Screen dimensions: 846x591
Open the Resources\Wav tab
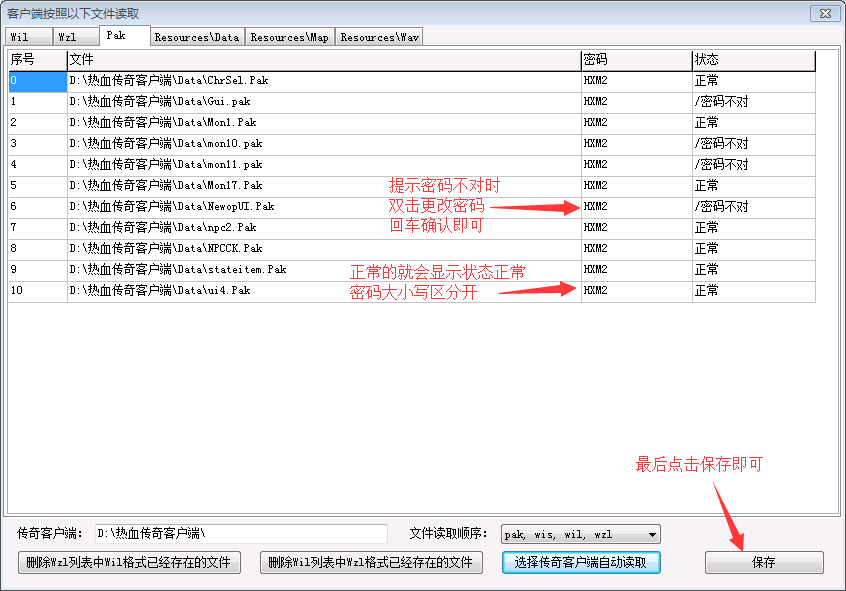(x=379, y=37)
